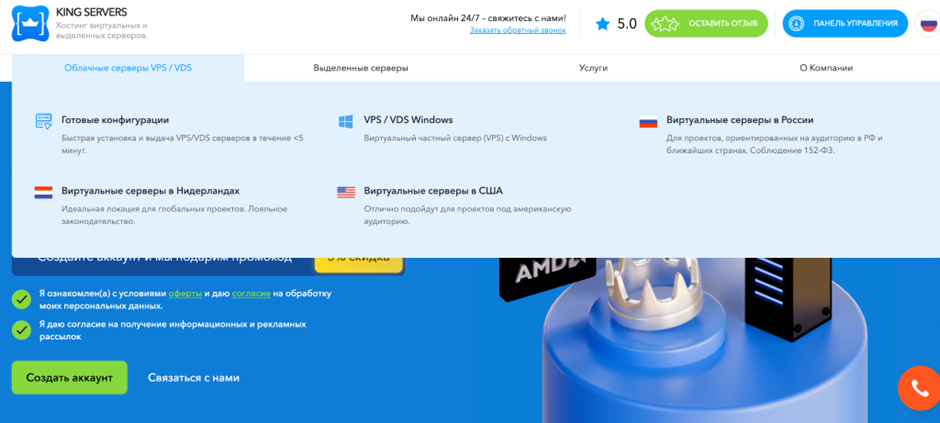This screenshot has width=940, height=423.
Task: Click Заказать обратный звонок link
Action: (x=518, y=30)
